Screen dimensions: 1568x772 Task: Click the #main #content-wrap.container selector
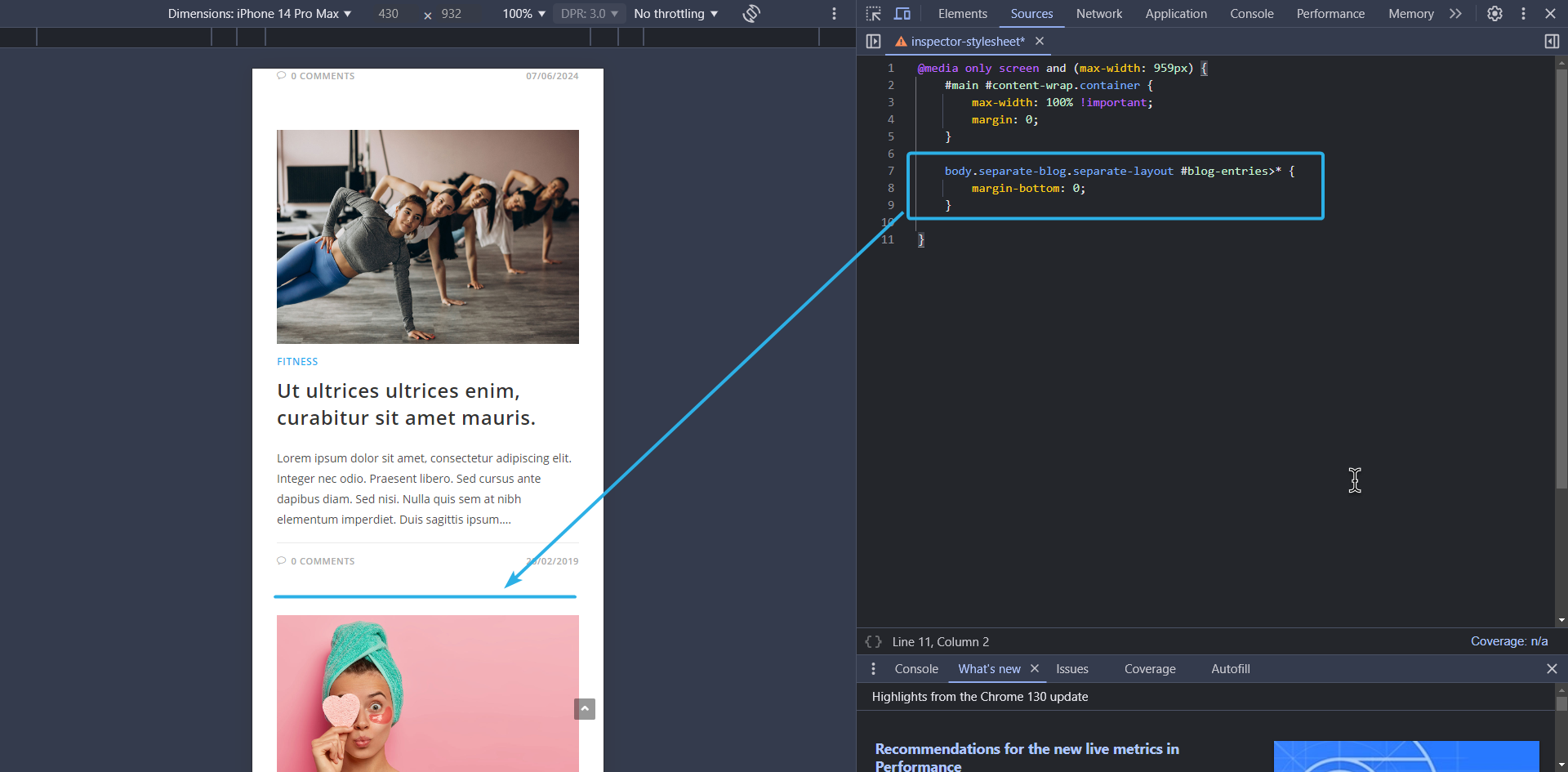coord(1042,85)
